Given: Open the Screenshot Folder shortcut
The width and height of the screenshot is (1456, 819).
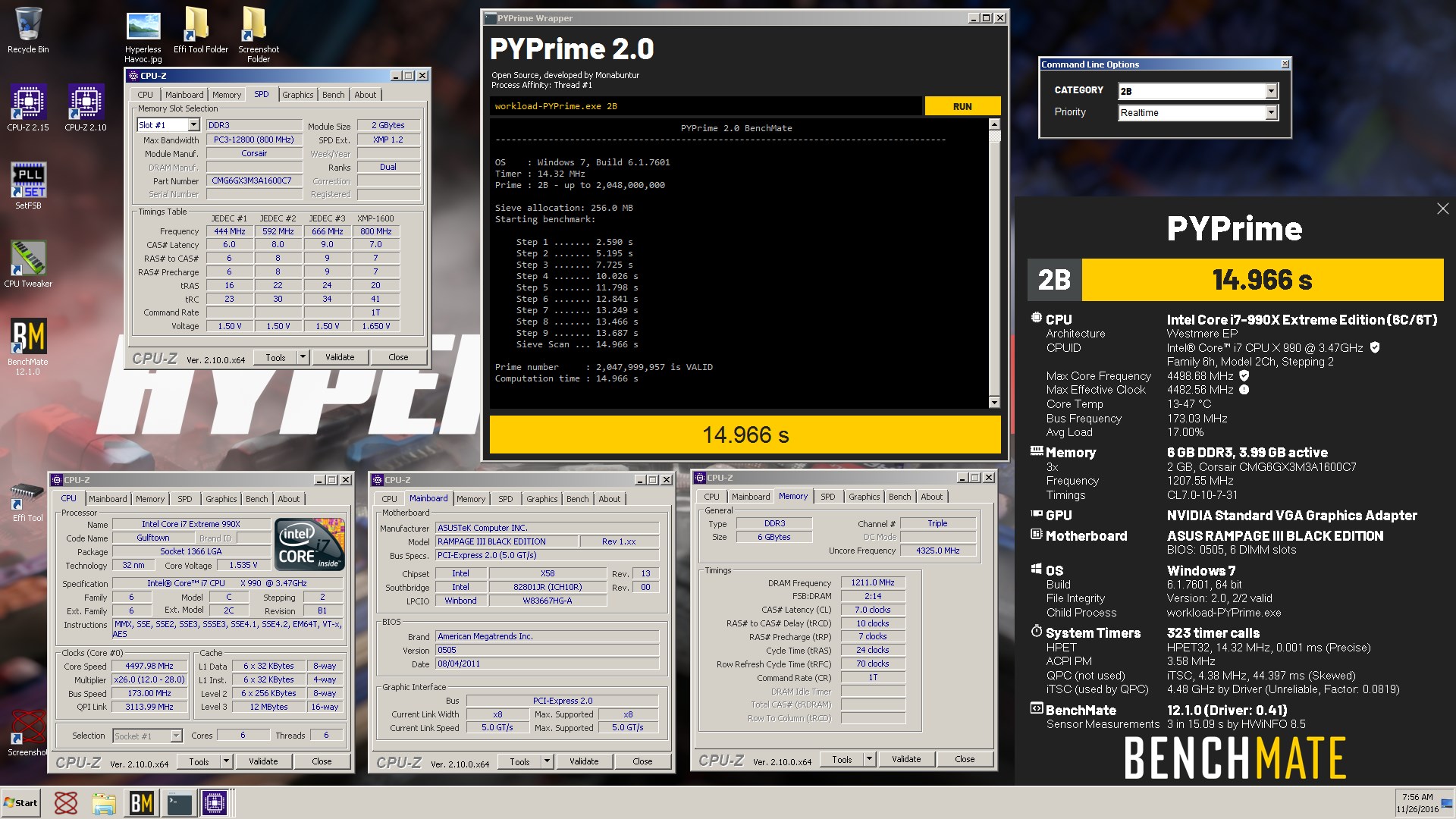Looking at the screenshot, I should 258,35.
